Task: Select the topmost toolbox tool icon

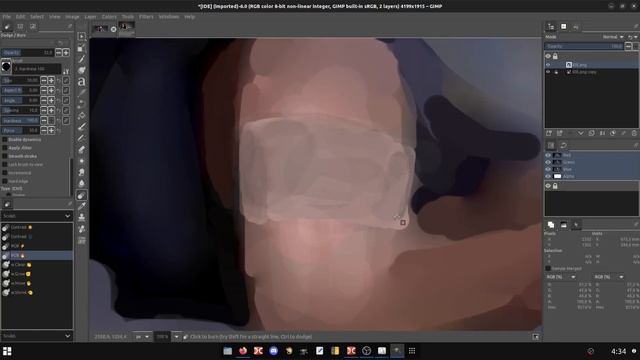Action: tap(82, 36)
